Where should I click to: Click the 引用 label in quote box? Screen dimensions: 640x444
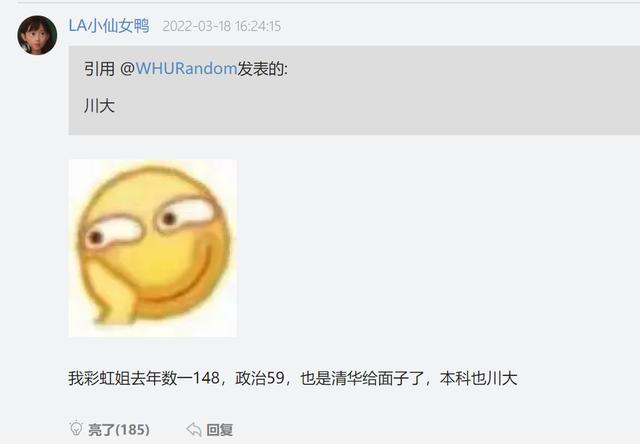coord(99,69)
